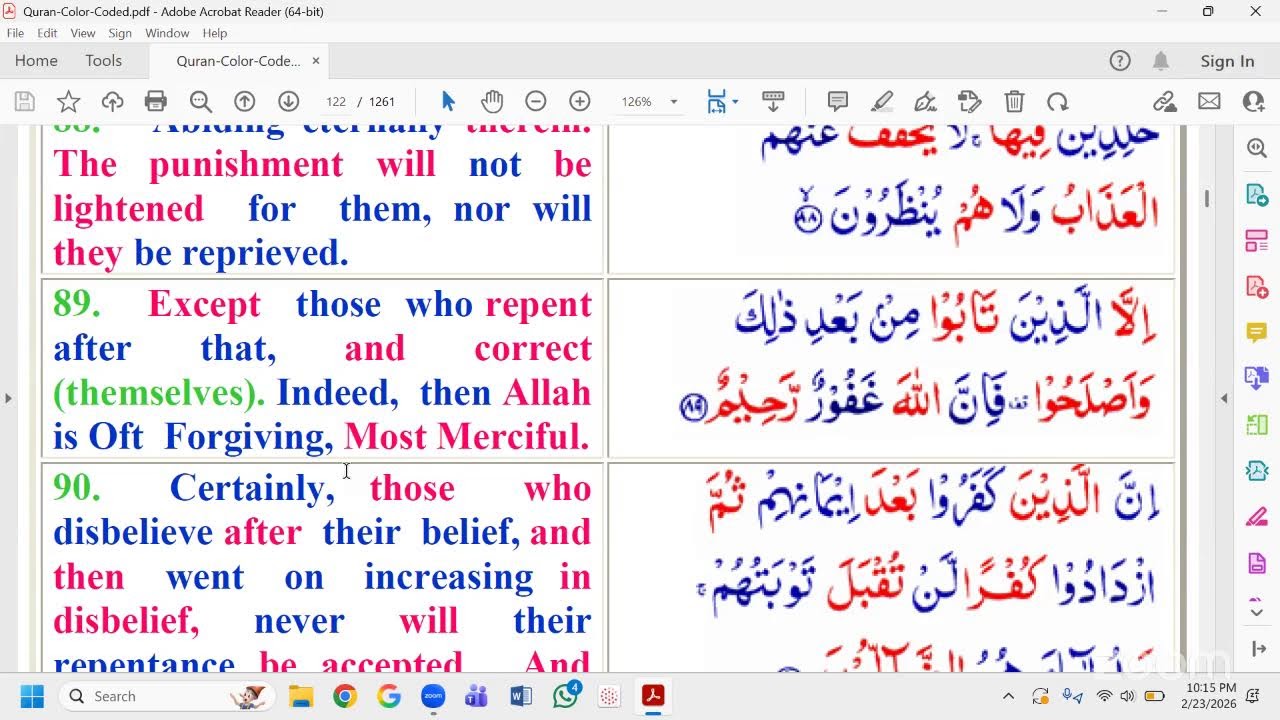Open the Help question mark
Viewport: 1280px width, 720px height.
[1120, 61]
